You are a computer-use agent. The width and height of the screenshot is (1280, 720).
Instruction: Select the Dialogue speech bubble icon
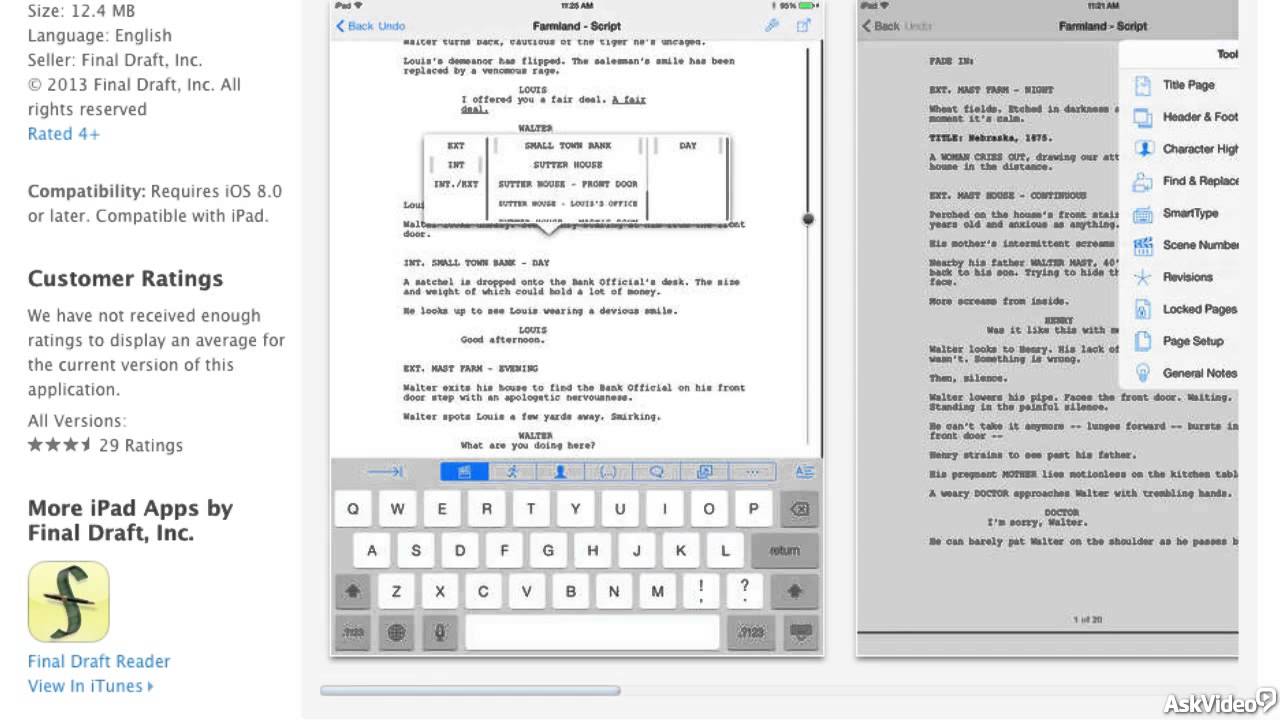pyautogui.click(x=656, y=472)
